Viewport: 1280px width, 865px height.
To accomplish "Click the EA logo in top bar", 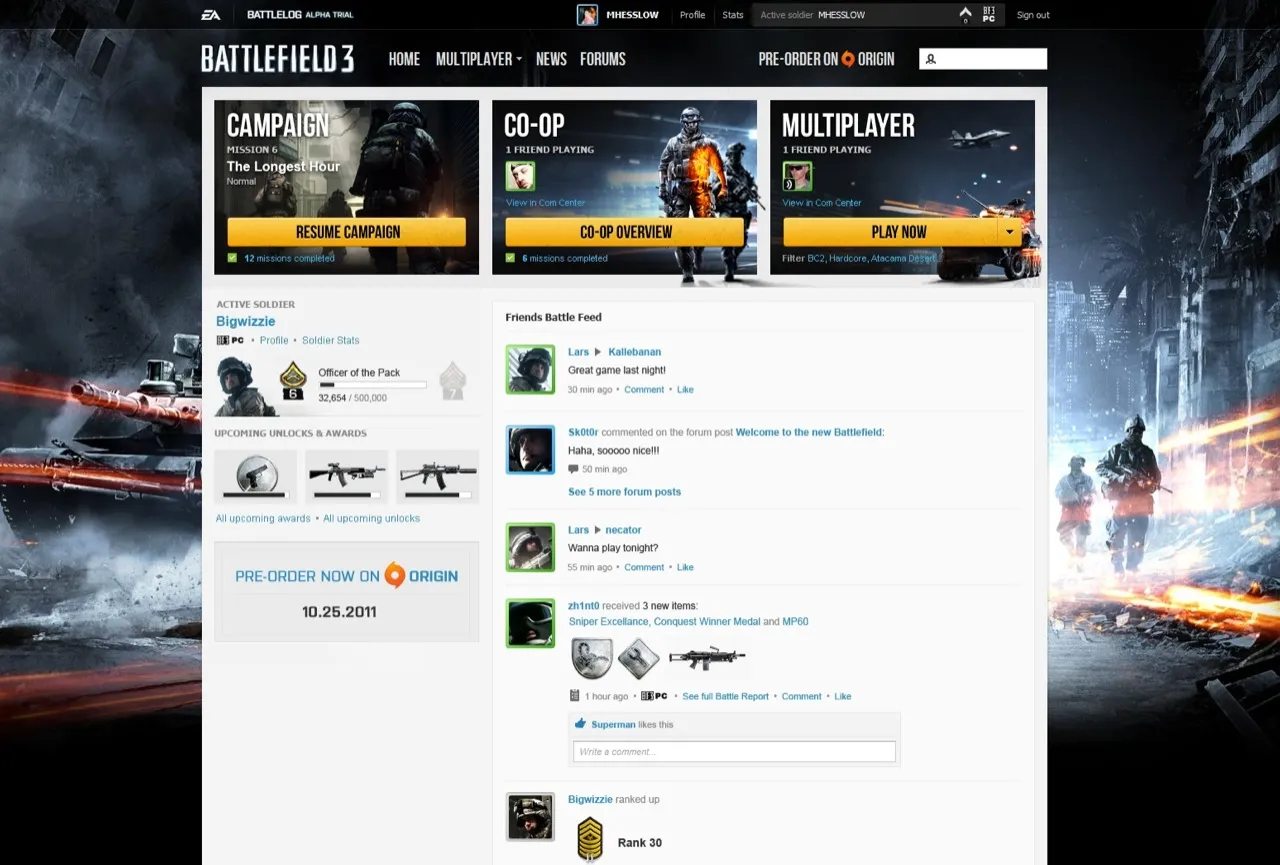I will click(x=211, y=15).
